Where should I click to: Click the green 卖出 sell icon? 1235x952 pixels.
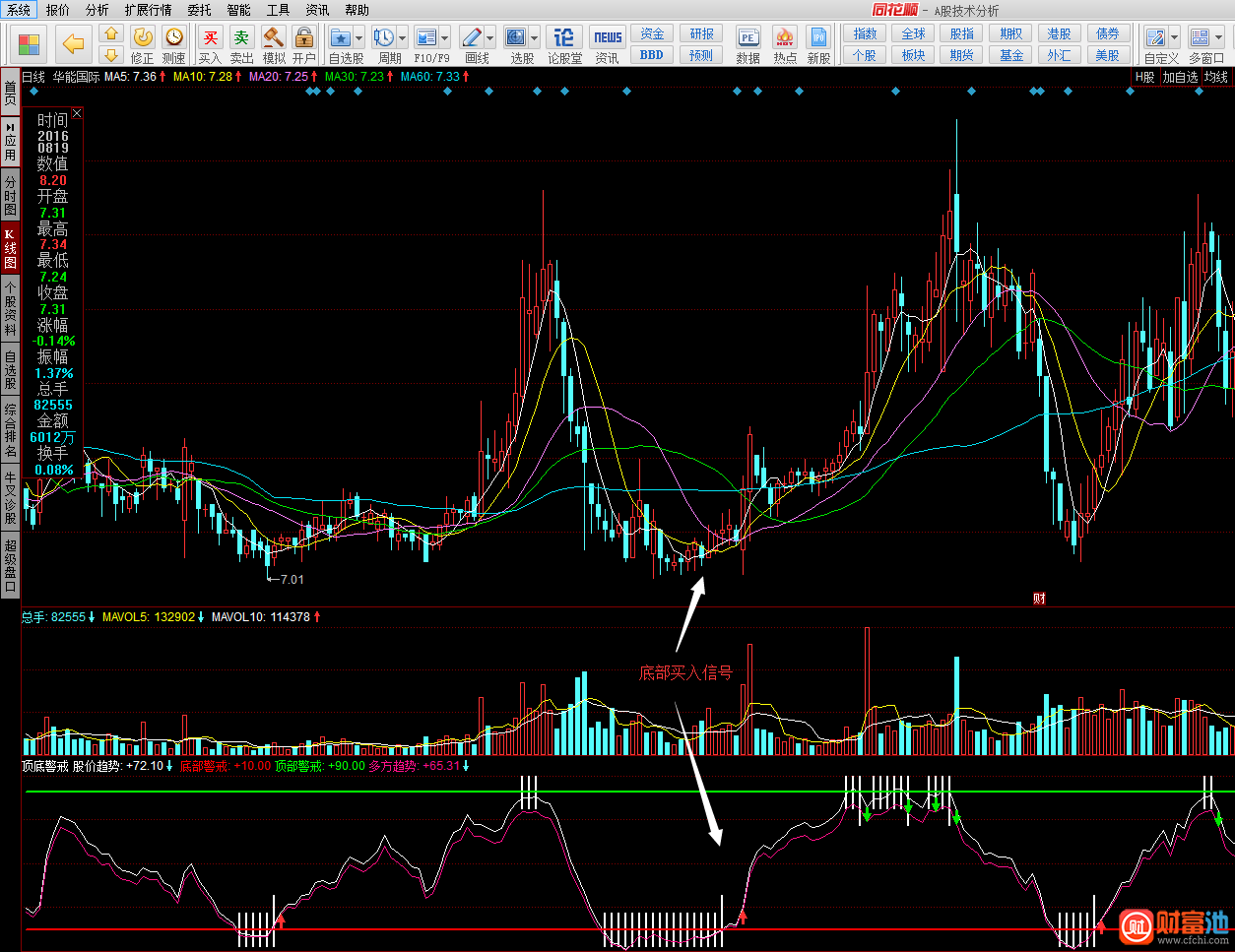pyautogui.click(x=241, y=36)
